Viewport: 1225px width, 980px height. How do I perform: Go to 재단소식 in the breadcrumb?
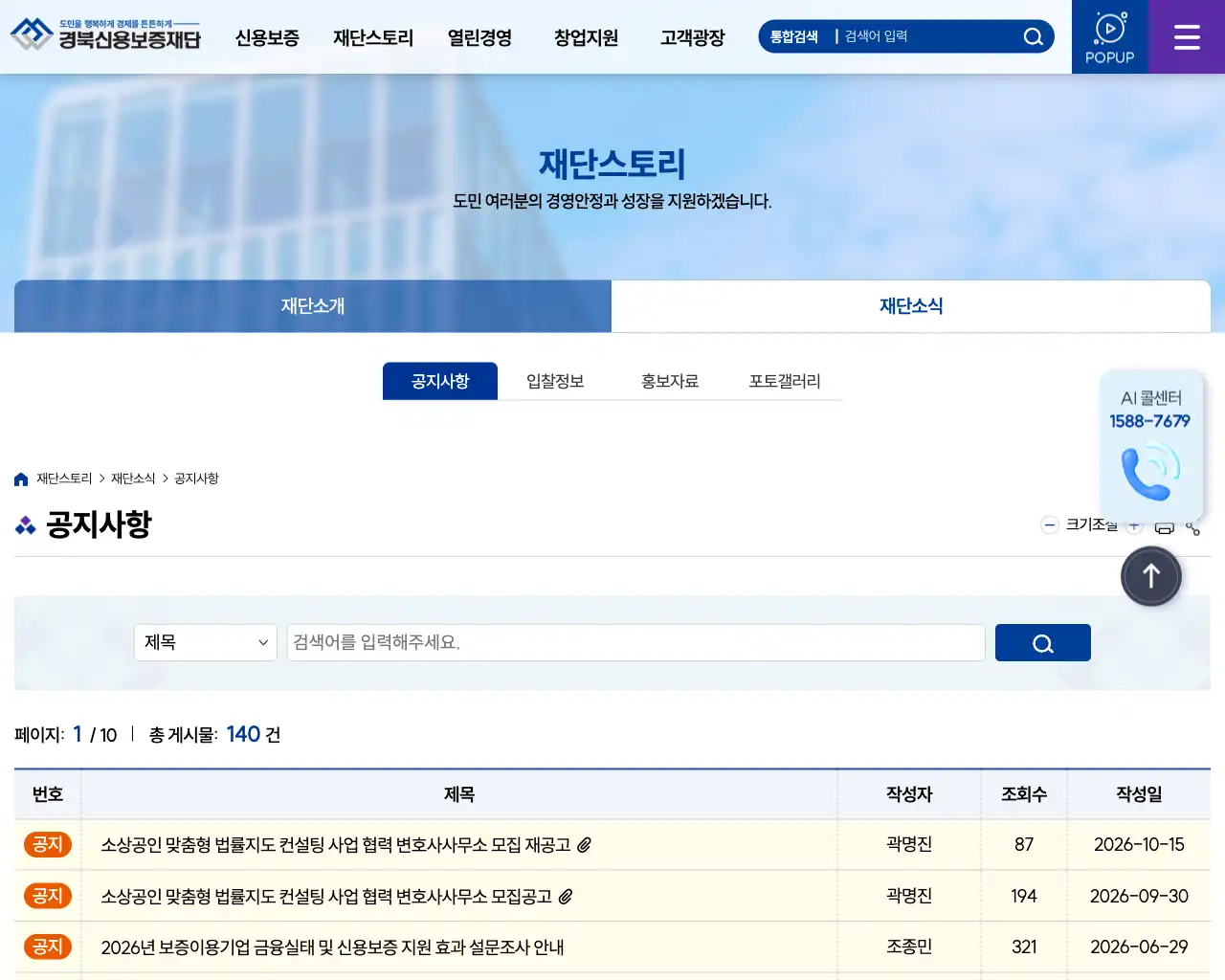click(133, 479)
